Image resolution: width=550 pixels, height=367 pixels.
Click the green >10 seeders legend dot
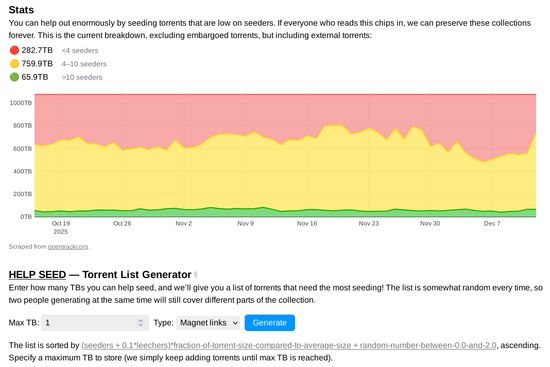click(14, 77)
